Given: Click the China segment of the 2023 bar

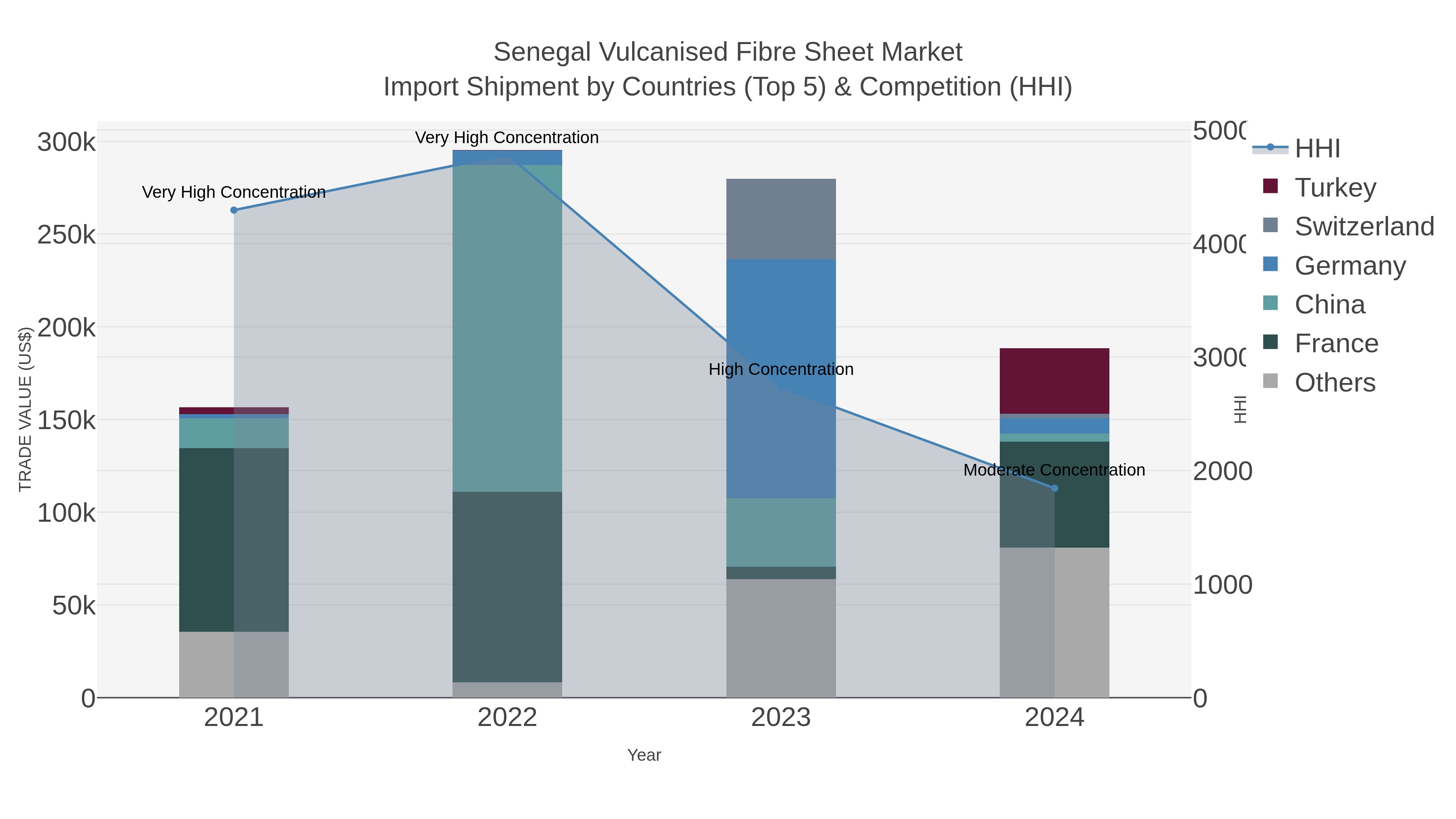Looking at the screenshot, I should [781, 532].
